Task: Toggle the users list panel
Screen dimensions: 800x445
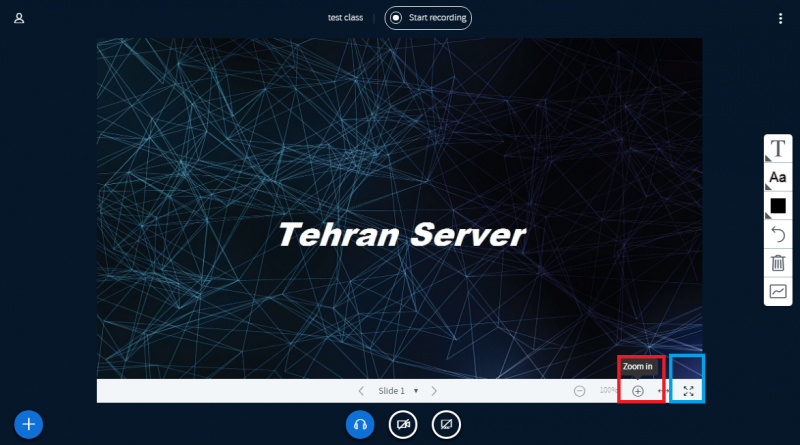Action: click(19, 18)
